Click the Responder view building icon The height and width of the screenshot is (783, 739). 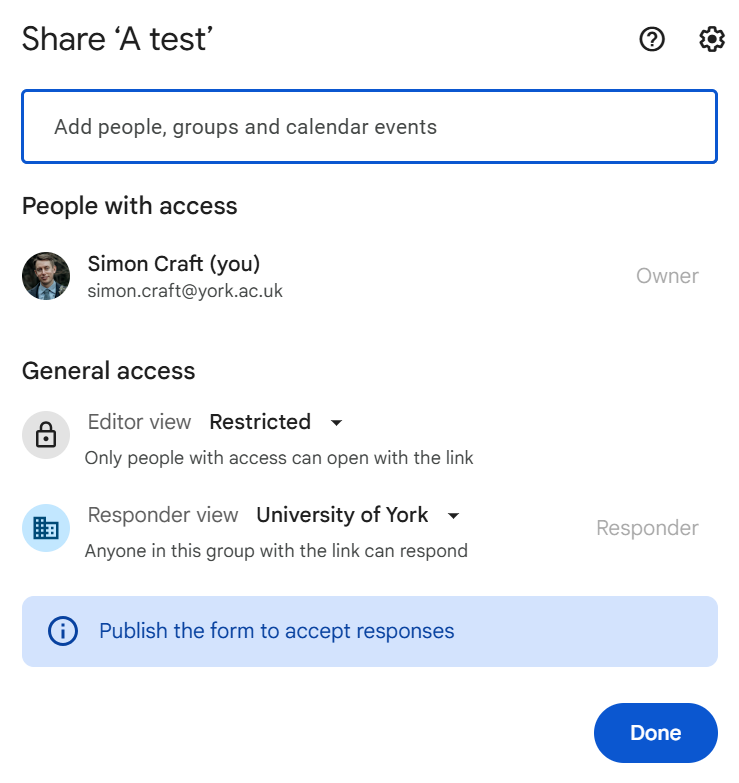(46, 528)
